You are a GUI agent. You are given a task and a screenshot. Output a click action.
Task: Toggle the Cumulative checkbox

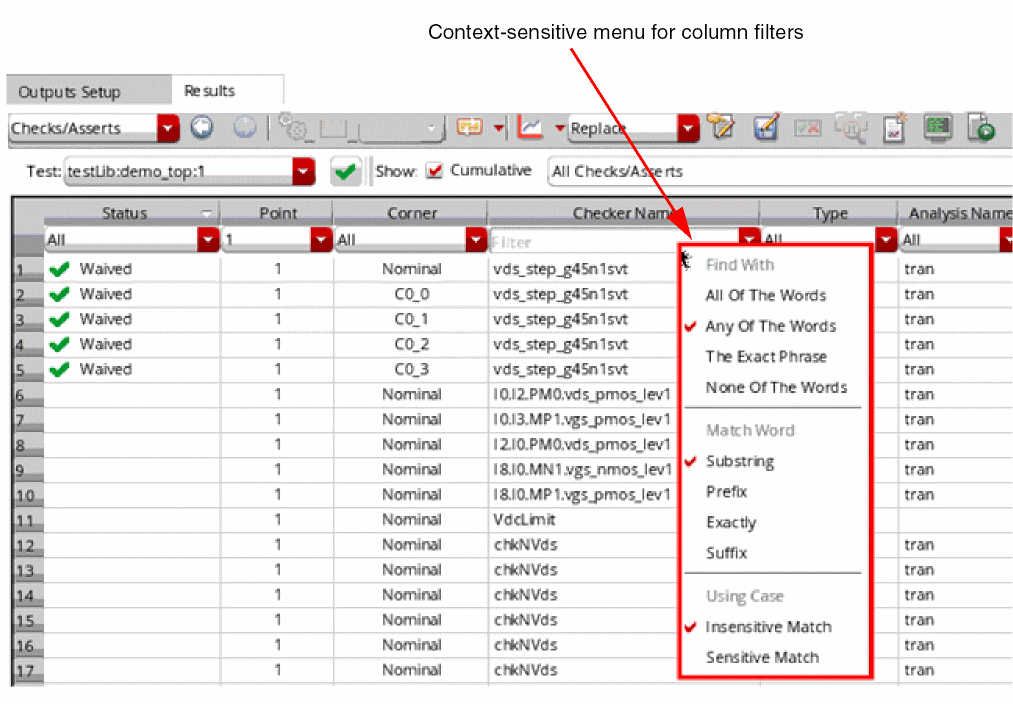(434, 171)
